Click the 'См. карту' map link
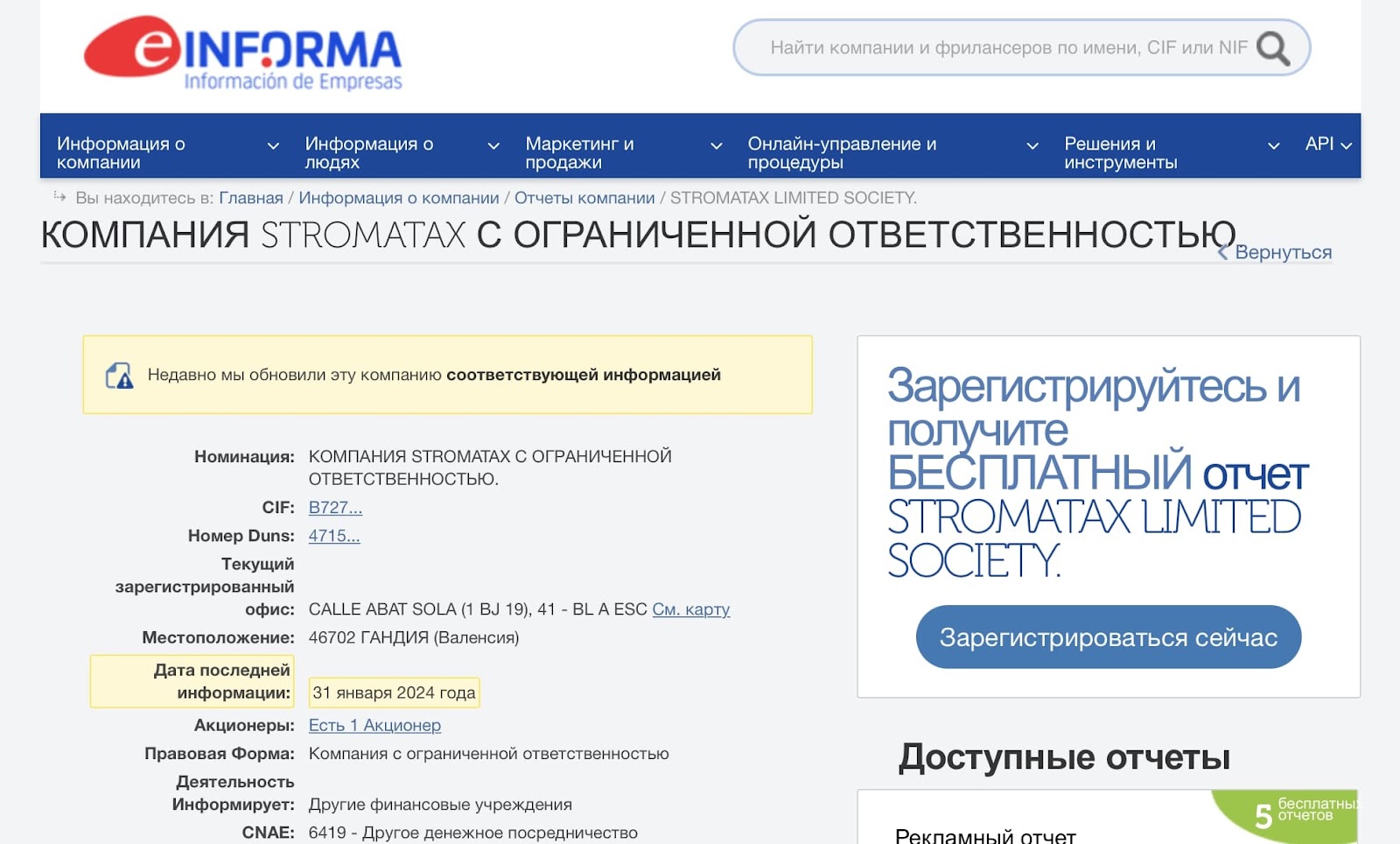The image size is (1400, 844). coord(691,609)
